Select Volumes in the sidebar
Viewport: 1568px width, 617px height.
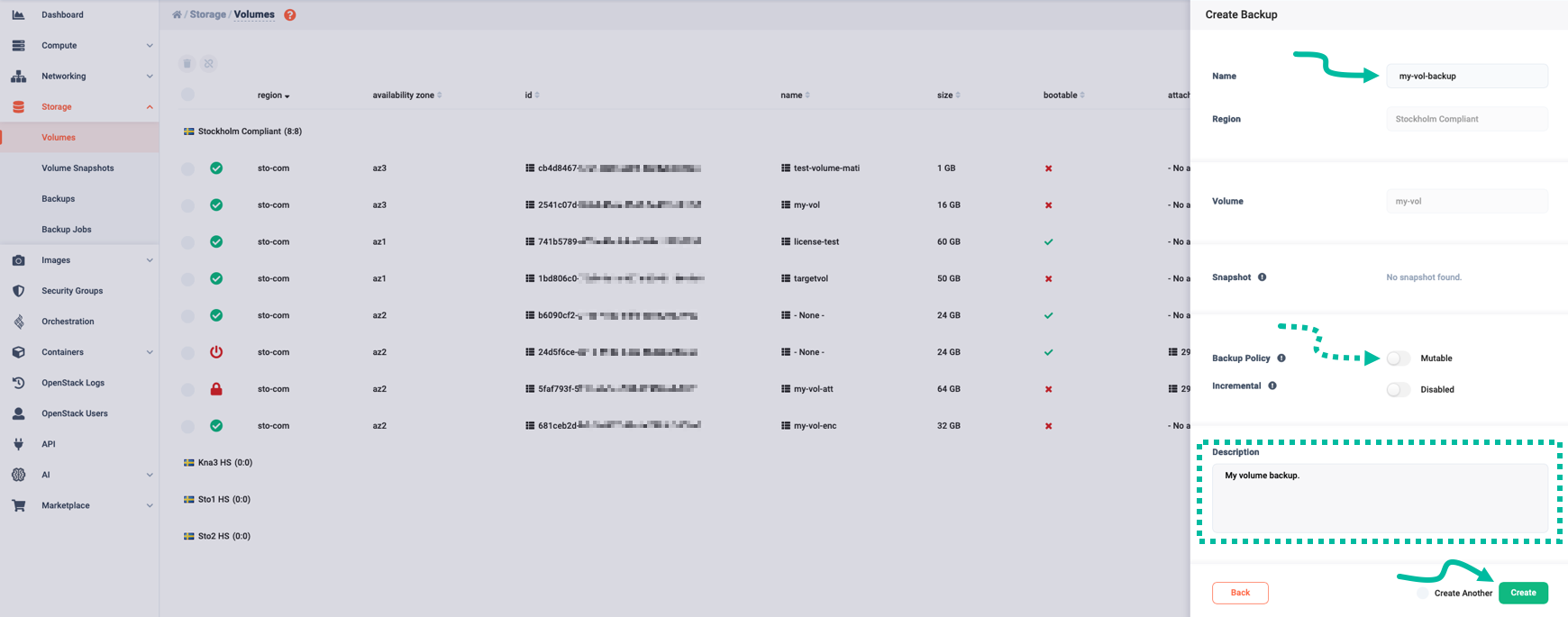[x=59, y=138]
